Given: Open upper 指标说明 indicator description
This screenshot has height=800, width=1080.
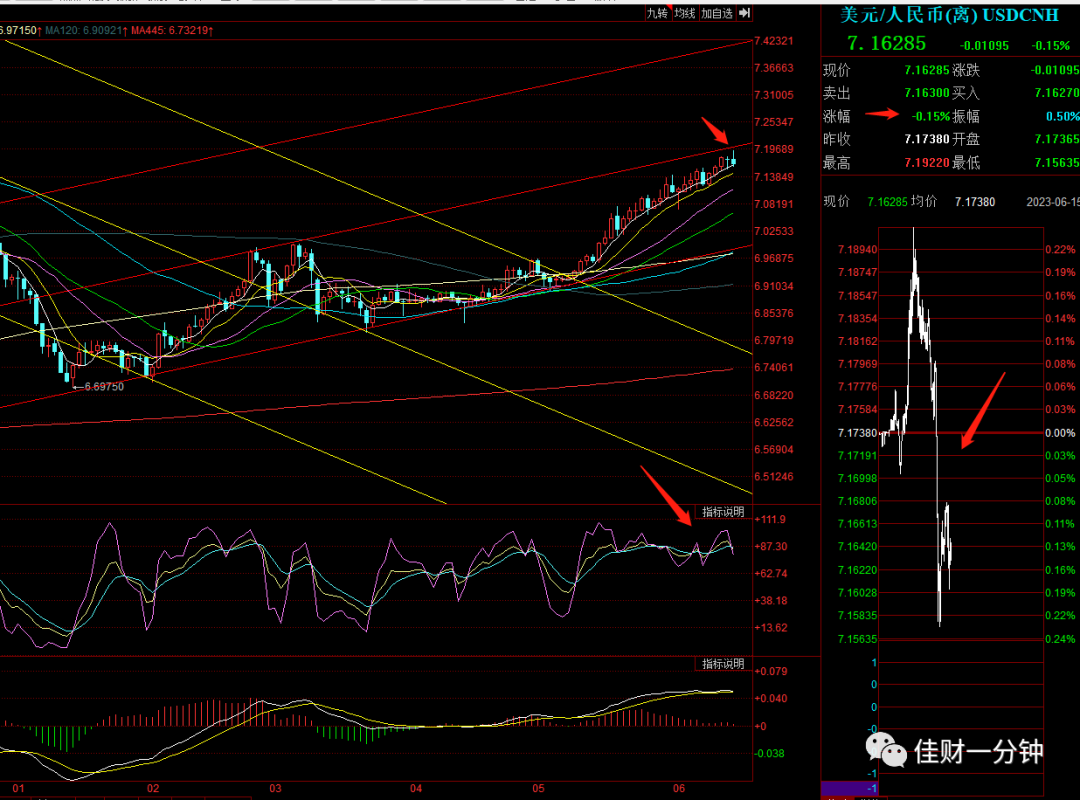Looking at the screenshot, I should coord(723,512).
